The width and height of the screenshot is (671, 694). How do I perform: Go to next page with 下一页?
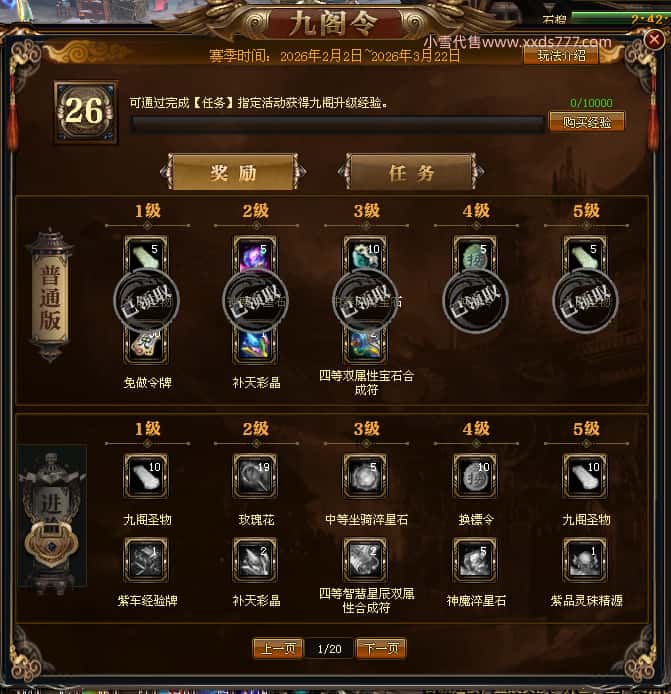tap(381, 649)
